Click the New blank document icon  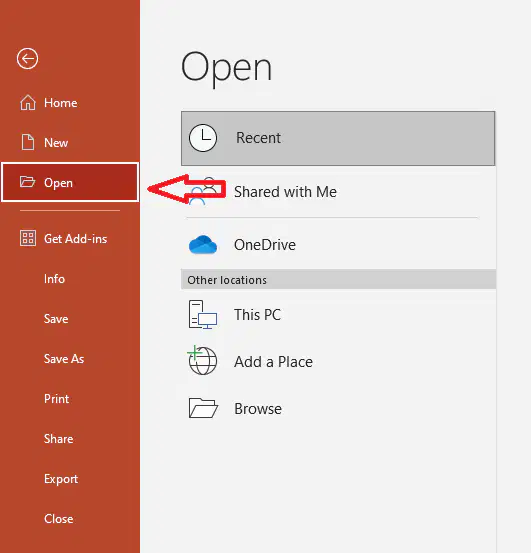click(x=28, y=142)
